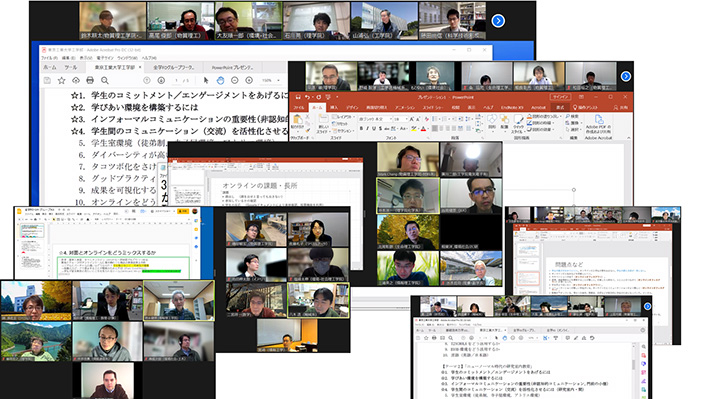Open the ヘルプ menu in the top-left Acrobat window
The width and height of the screenshot is (710, 399).
[149, 58]
